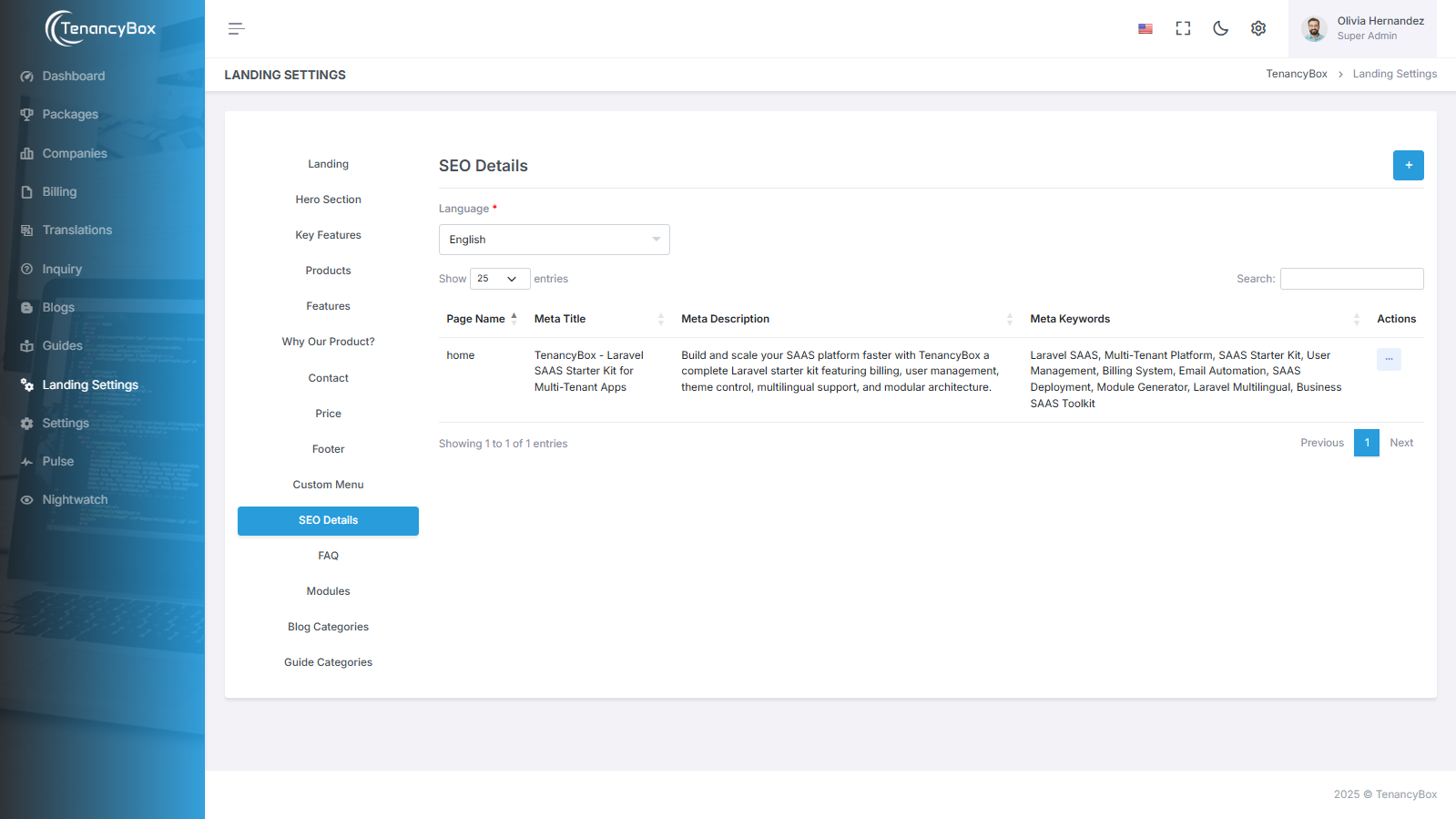Change the Show entries count dropdown
This screenshot has width=1456, height=819.
coord(500,279)
